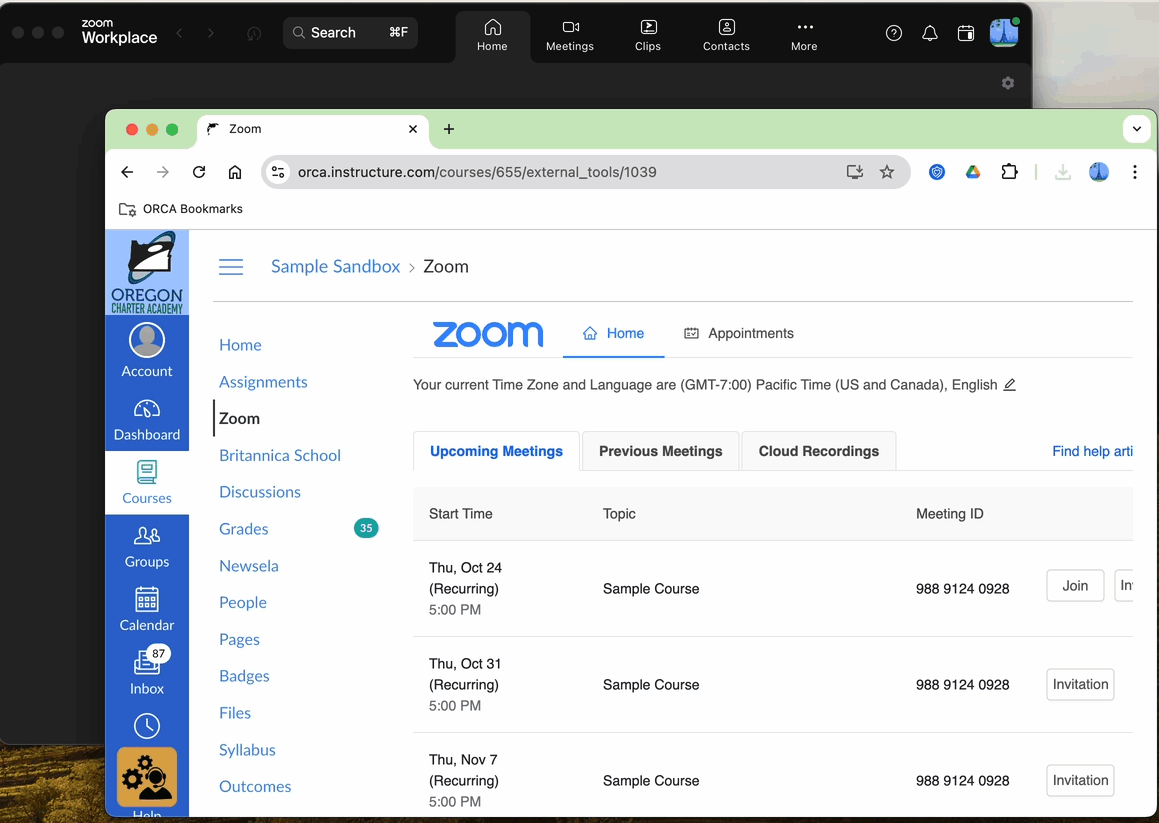Open Discussions course link
The height and width of the screenshot is (823, 1159).
pyautogui.click(x=260, y=492)
